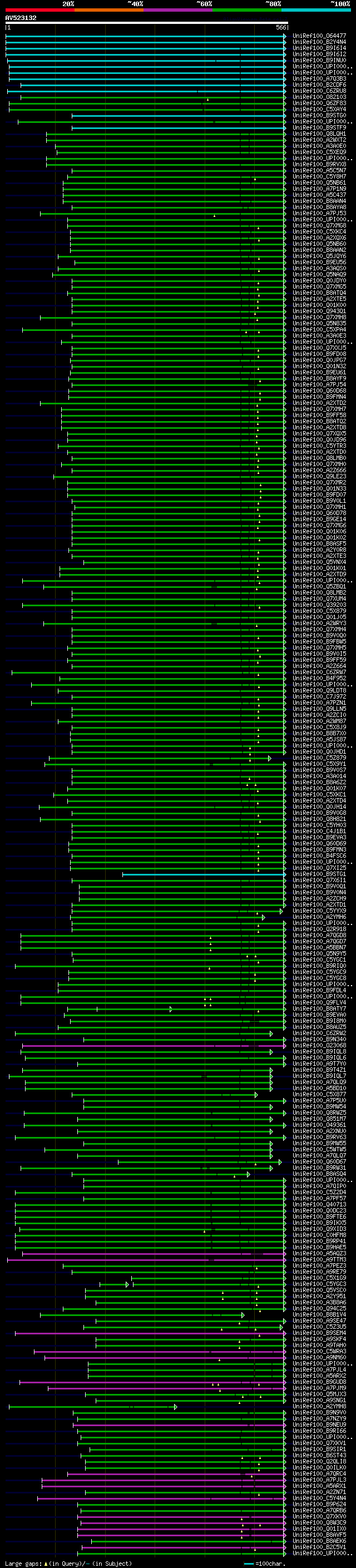This screenshot has height=1568, width=356.
Task: Select the UniRef100_Q8H821 label
Action: [319, 819]
